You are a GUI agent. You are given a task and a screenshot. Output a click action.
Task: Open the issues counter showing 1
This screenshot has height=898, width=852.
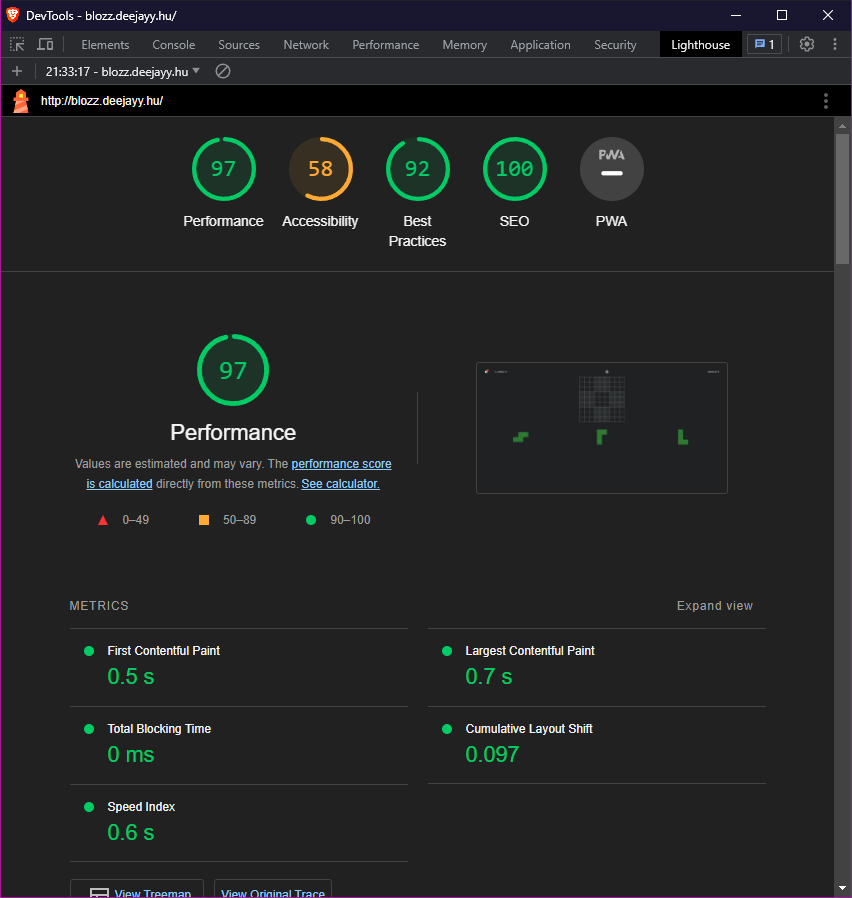tap(764, 44)
